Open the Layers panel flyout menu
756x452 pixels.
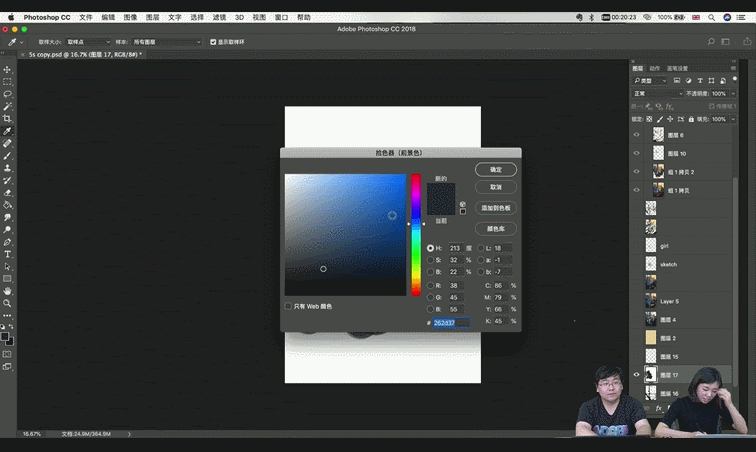coord(733,68)
